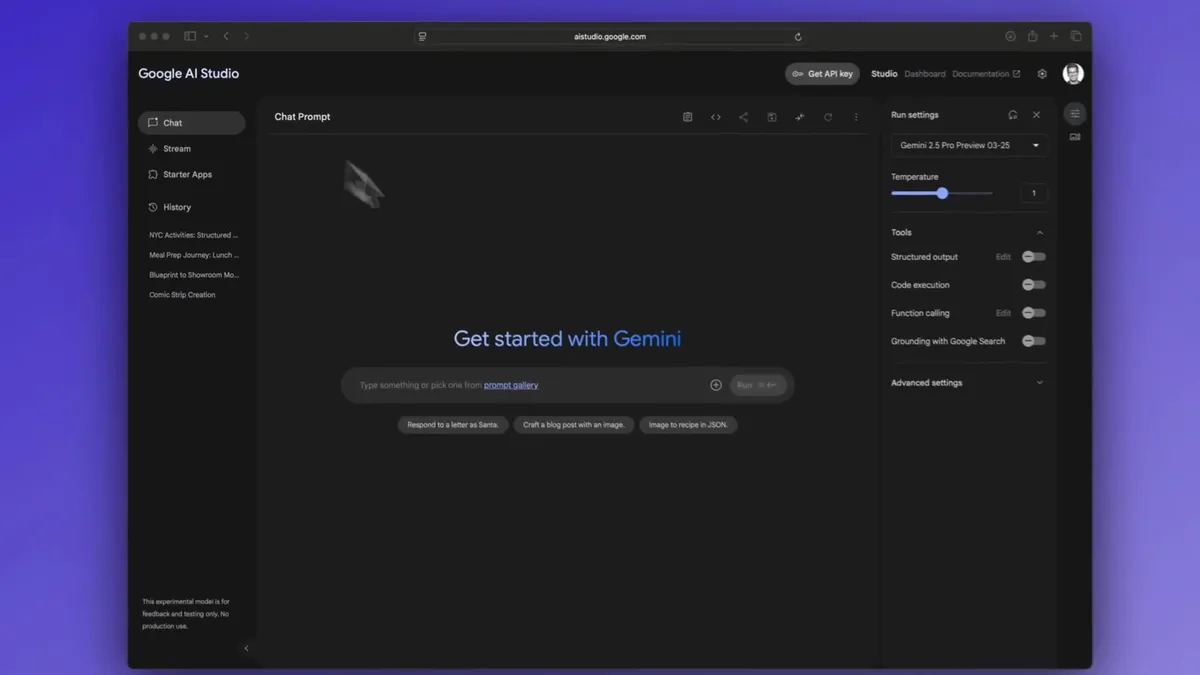Screen dimensions: 1200x675
Task: Open the Chat Prompt three-dot overflow menu
Action: pyautogui.click(x=856, y=117)
